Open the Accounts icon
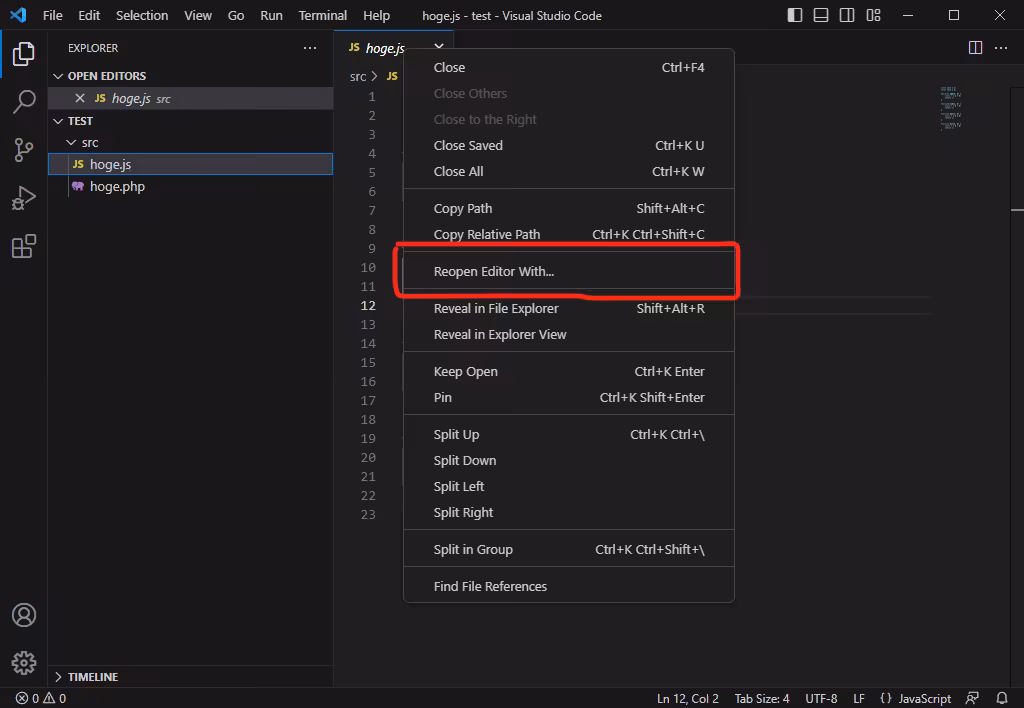Viewport: 1024px width, 708px height. point(24,615)
